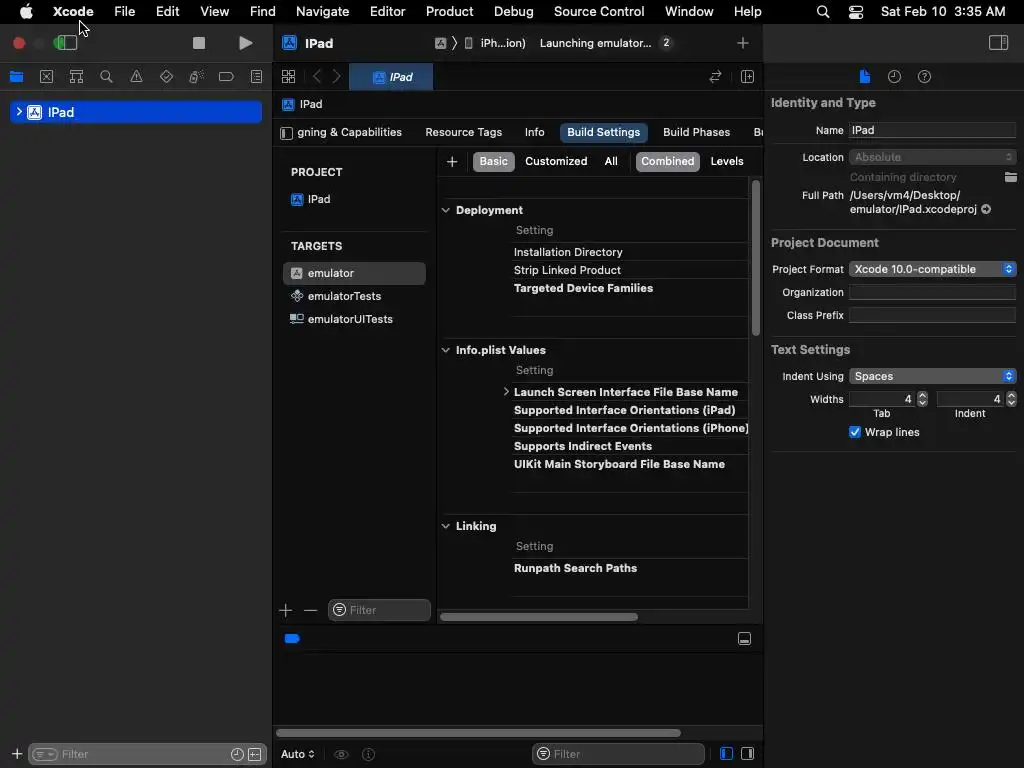Viewport: 1024px width, 768px height.
Task: Click the Organization input field
Action: pos(932,292)
